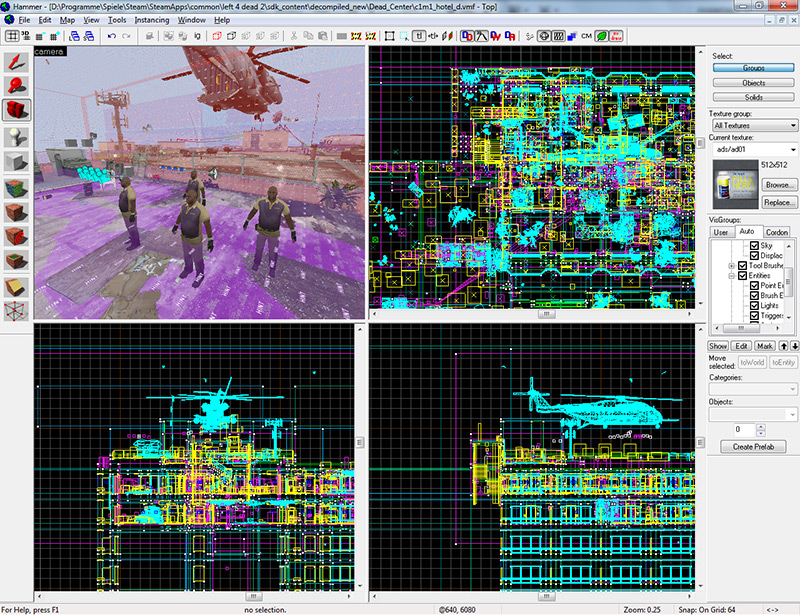Image resolution: width=800 pixels, height=615 pixels.
Task: Uncheck the Displacements visgroup checkbox
Action: tap(754, 255)
